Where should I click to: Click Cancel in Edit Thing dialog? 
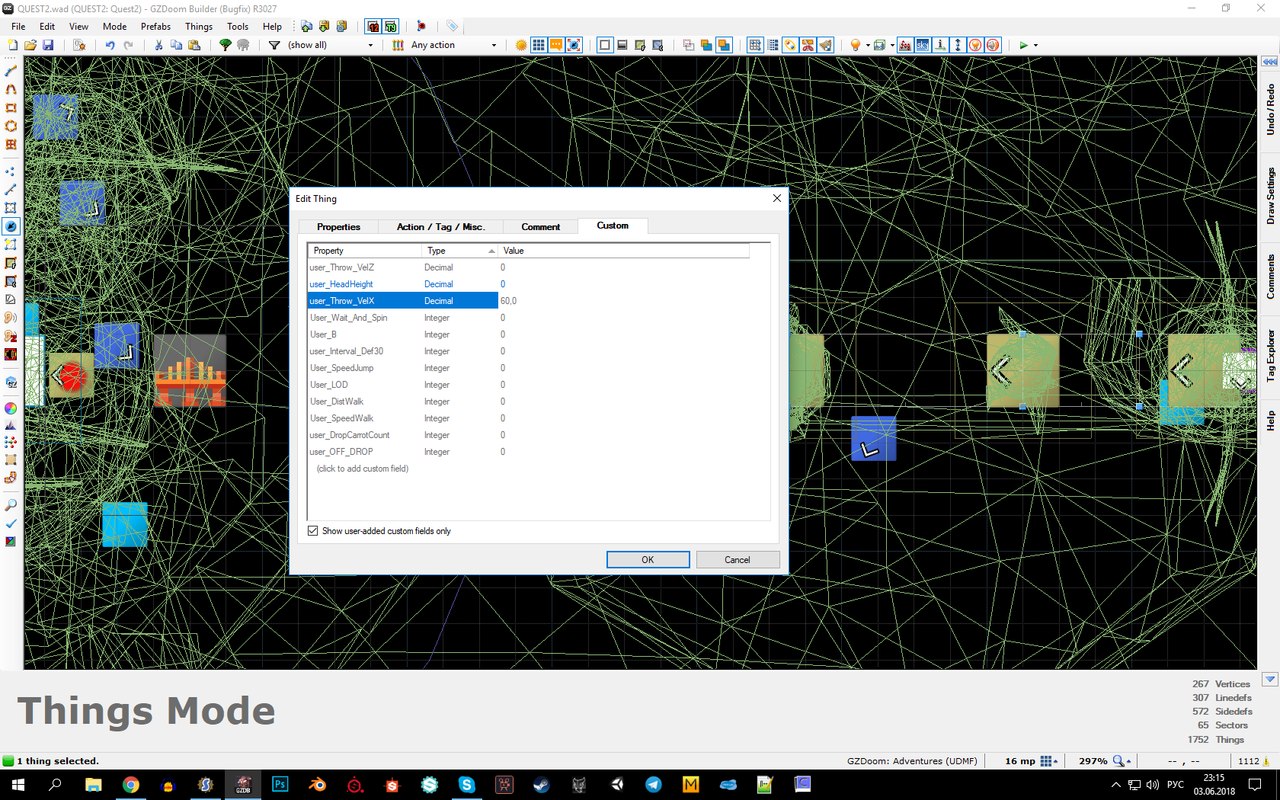pos(738,560)
